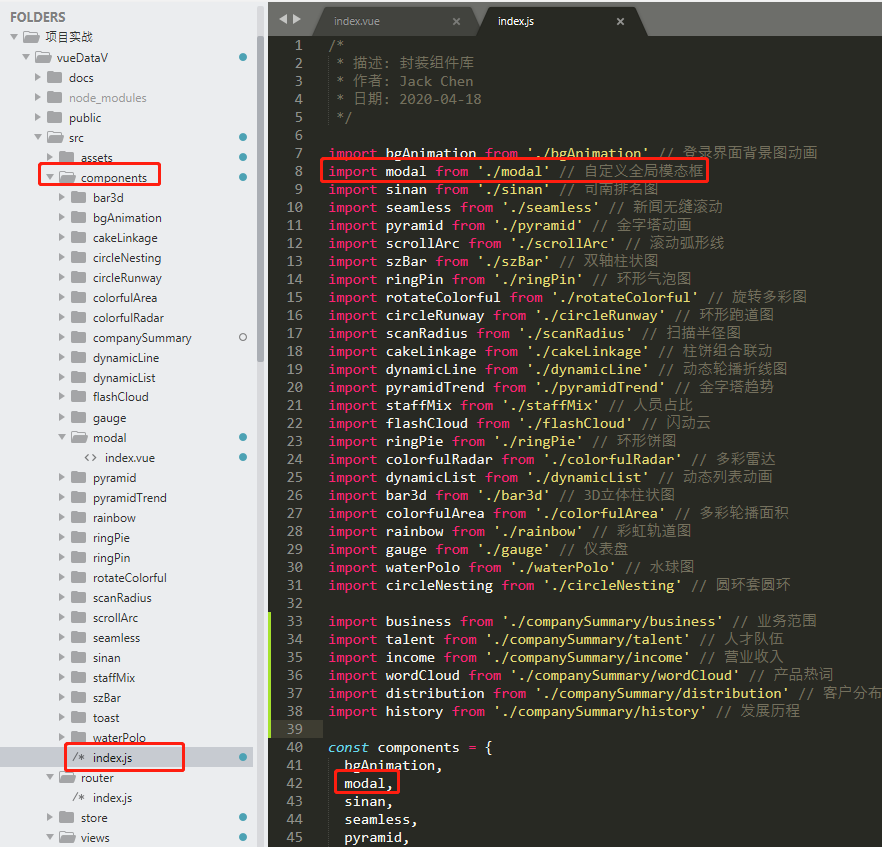The image size is (882, 847).
Task: Collapse the modal folder arrow
Action: point(62,437)
